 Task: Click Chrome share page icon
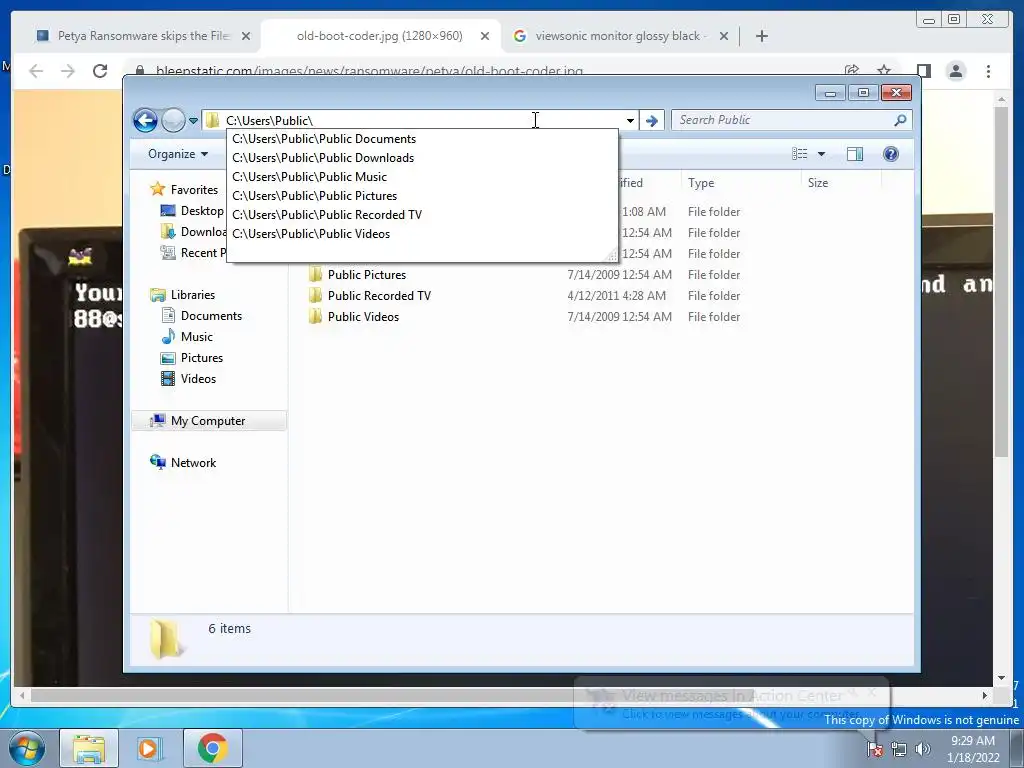coord(852,71)
